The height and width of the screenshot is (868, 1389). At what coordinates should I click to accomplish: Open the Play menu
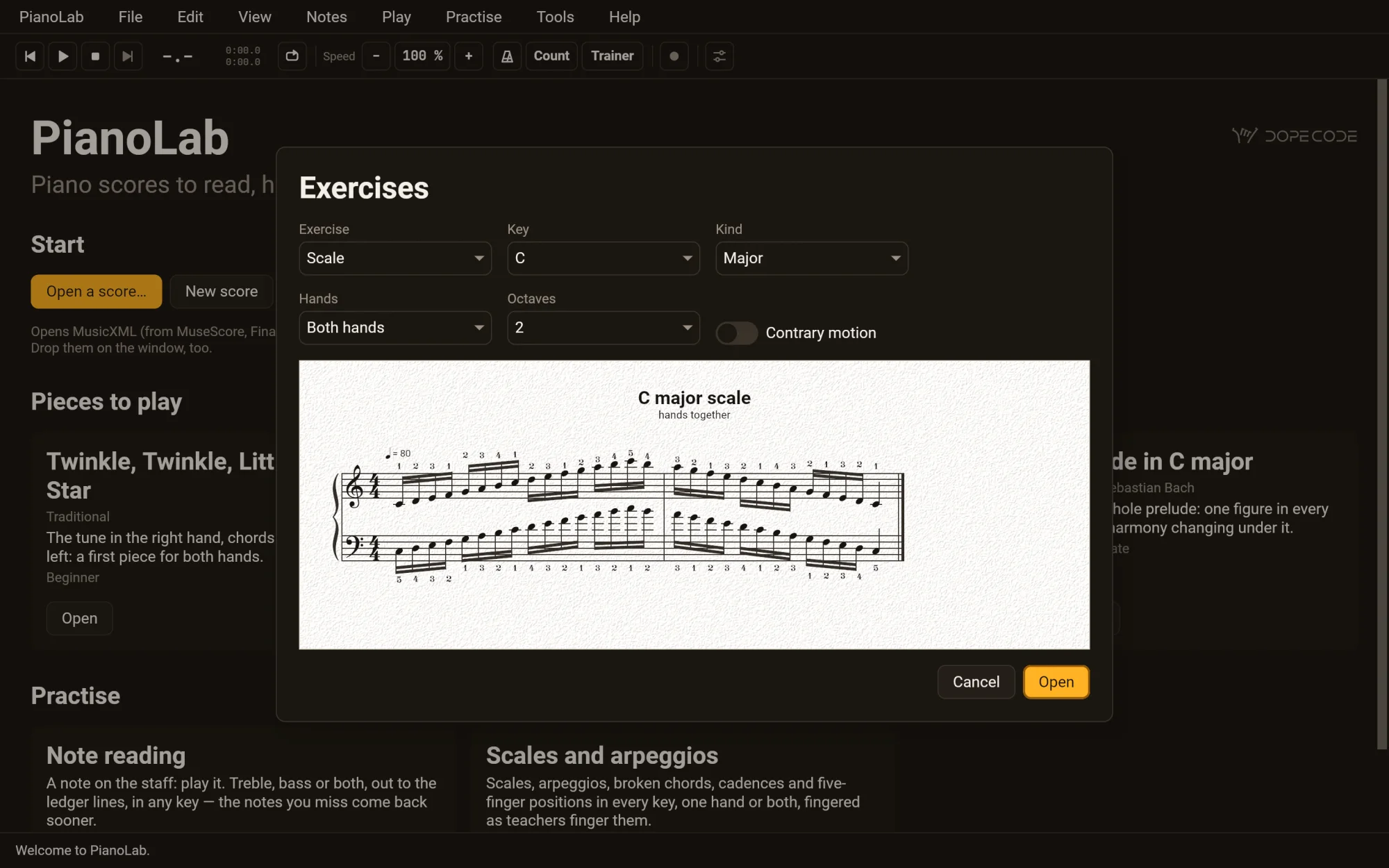click(397, 17)
